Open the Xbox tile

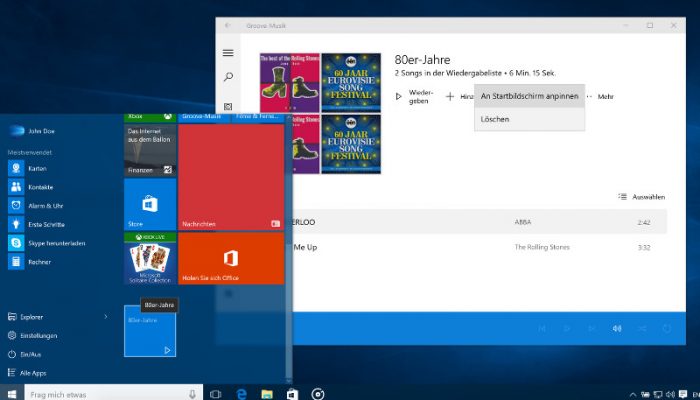(x=150, y=117)
